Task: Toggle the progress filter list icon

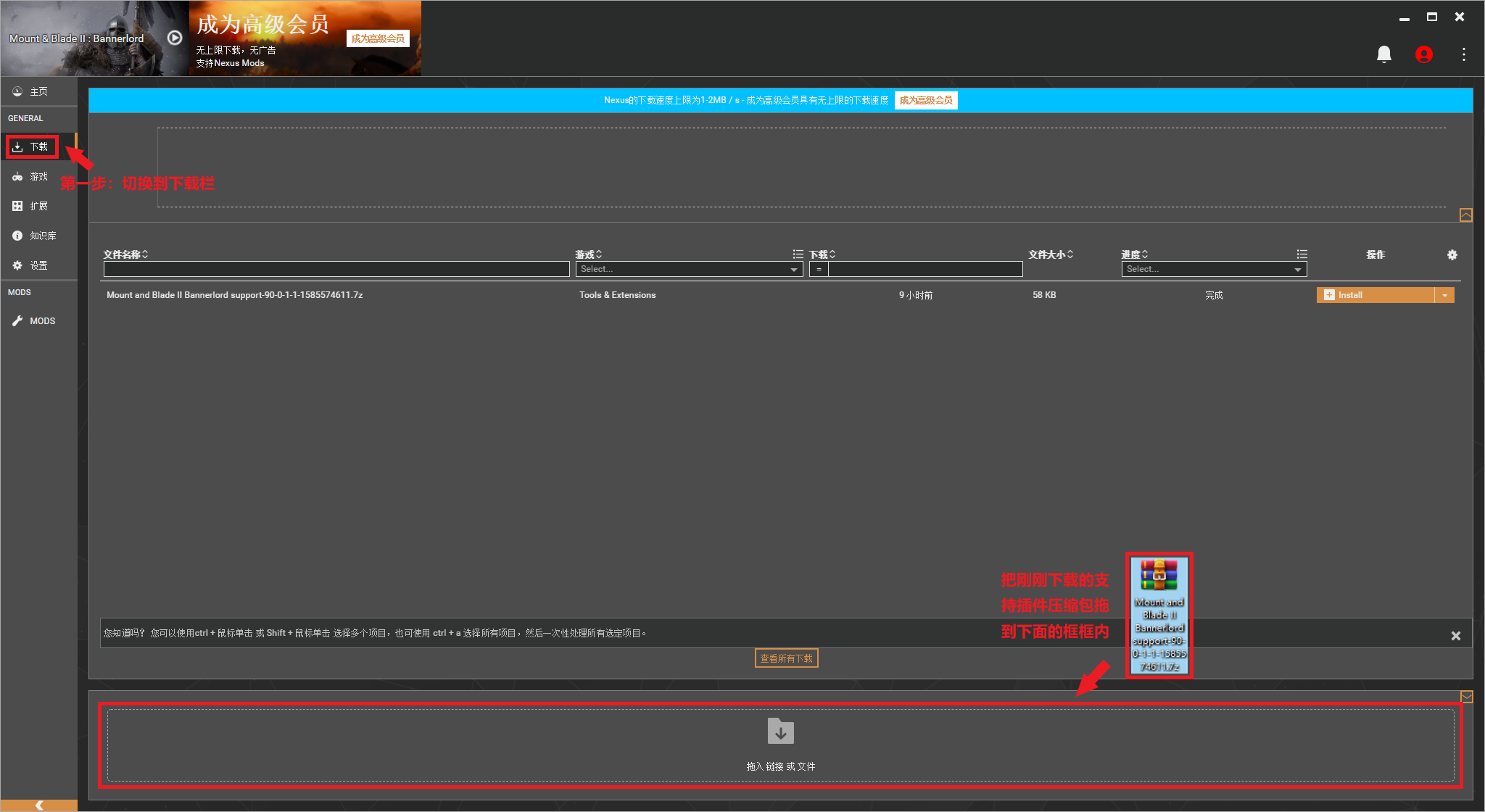Action: point(1302,254)
